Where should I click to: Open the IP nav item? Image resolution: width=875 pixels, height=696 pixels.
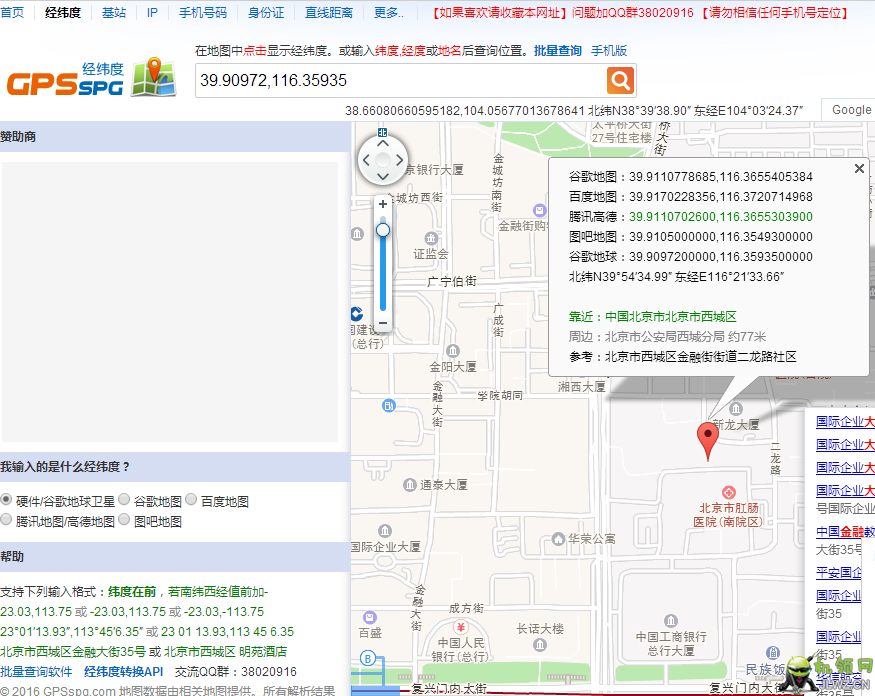pos(152,12)
